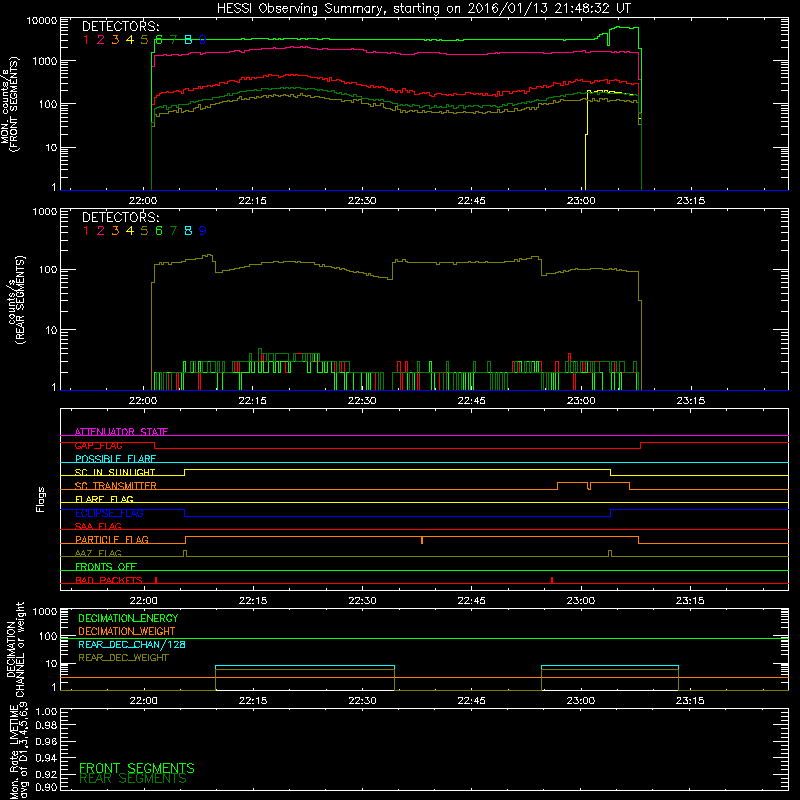Viewport: 800px width, 800px height.
Task: Click the POSSIBLE_FLARE flag label
Action: (x=115, y=459)
